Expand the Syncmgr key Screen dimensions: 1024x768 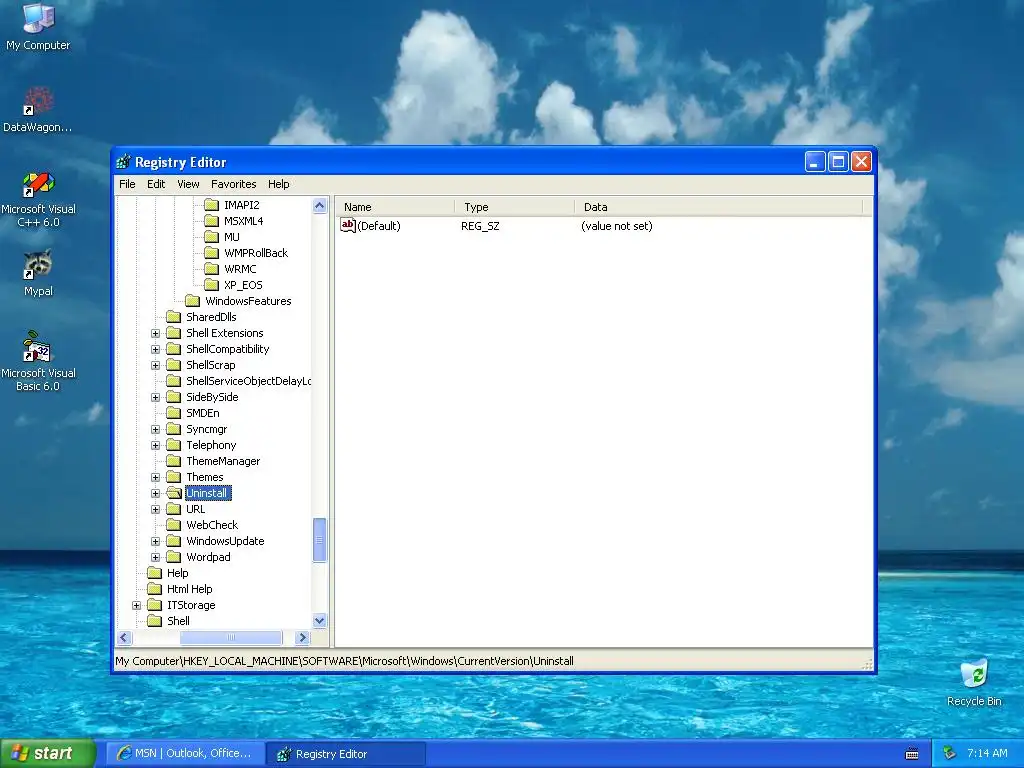(155, 429)
